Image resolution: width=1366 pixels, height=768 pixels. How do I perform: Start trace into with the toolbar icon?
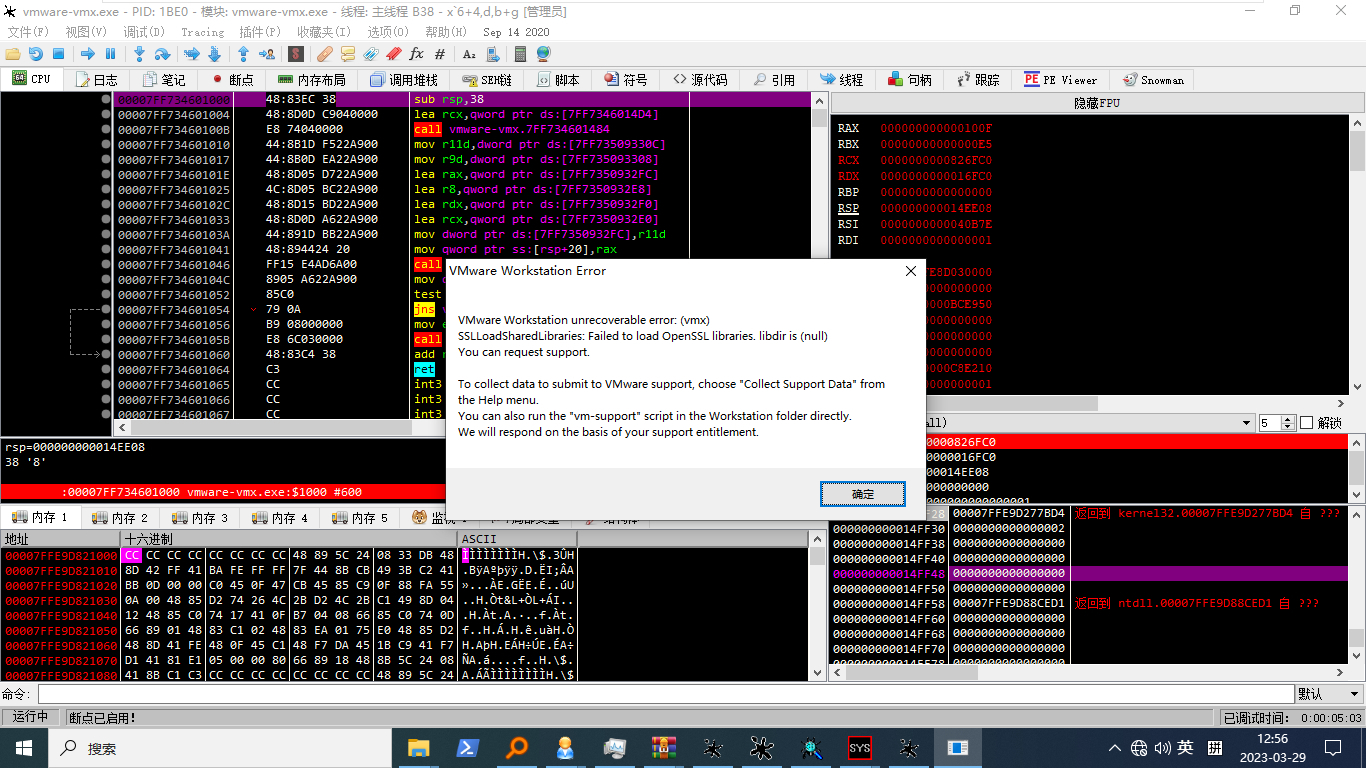point(191,54)
